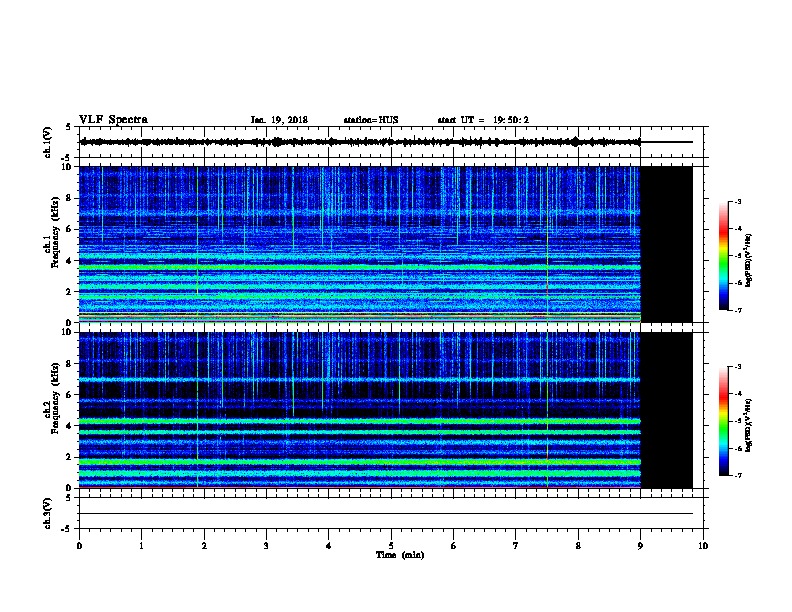Image resolution: width=792 pixels, height=612 pixels.
Task: Click "-7" label on ch.2 colorbar
Action: click(738, 475)
